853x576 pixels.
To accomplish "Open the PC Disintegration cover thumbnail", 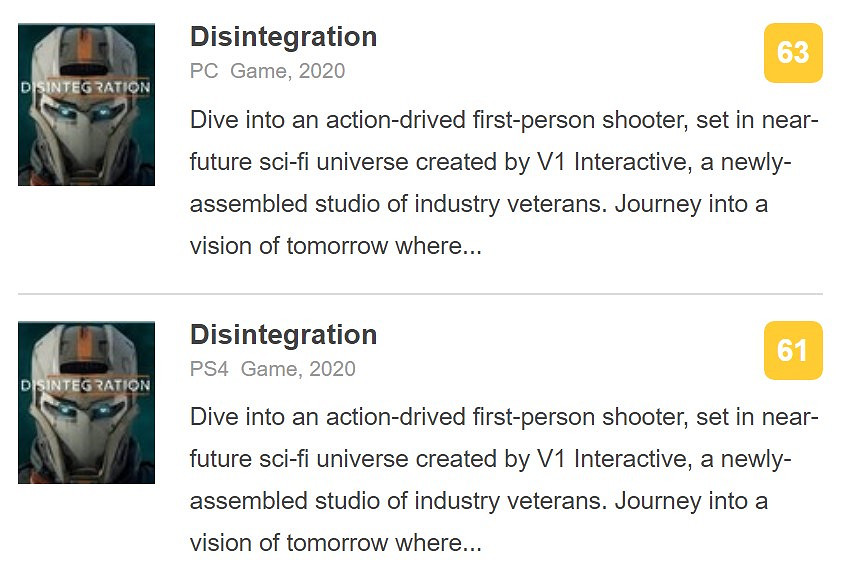I will [86, 104].
